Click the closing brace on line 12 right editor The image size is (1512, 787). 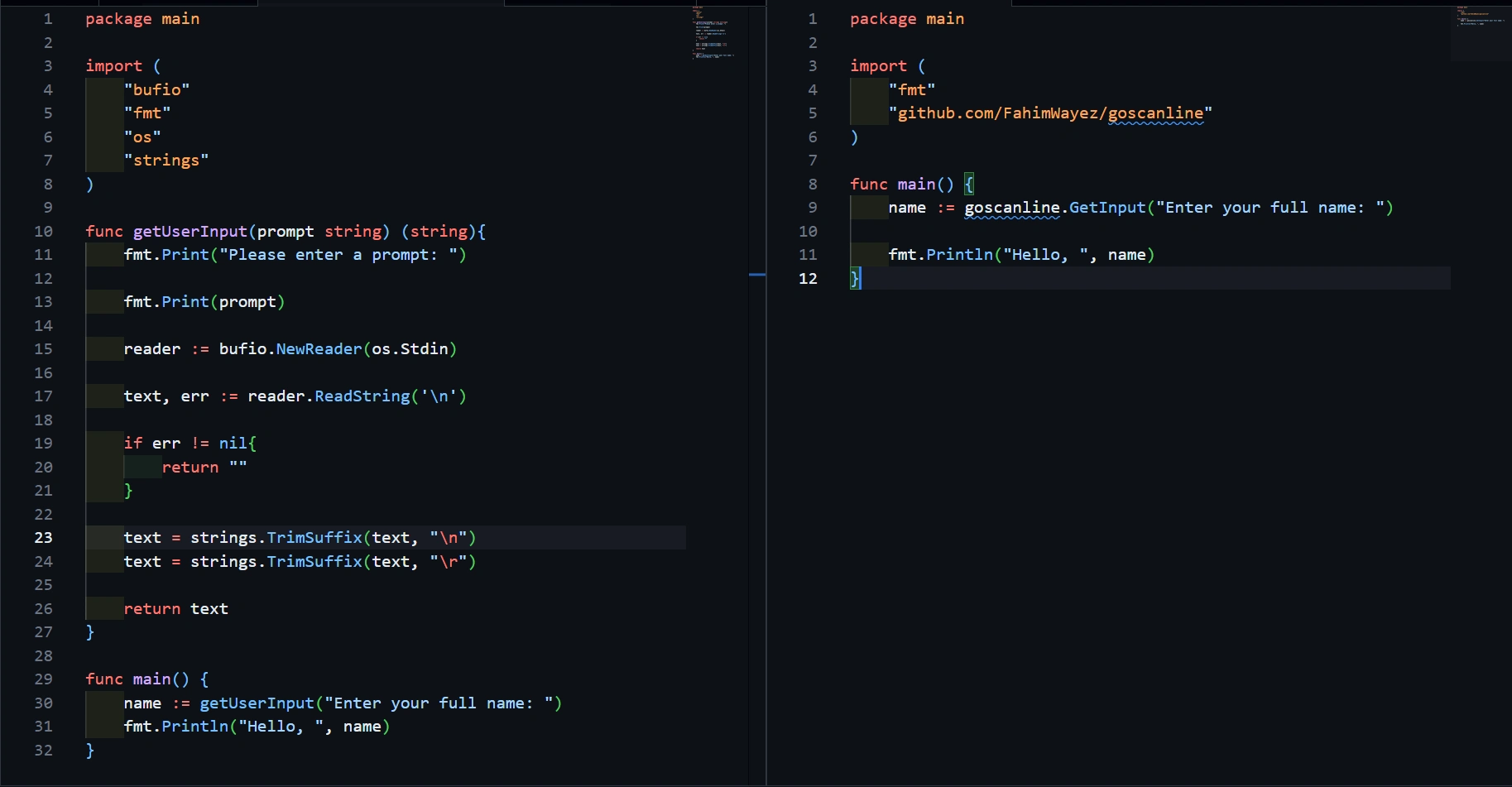(854, 279)
